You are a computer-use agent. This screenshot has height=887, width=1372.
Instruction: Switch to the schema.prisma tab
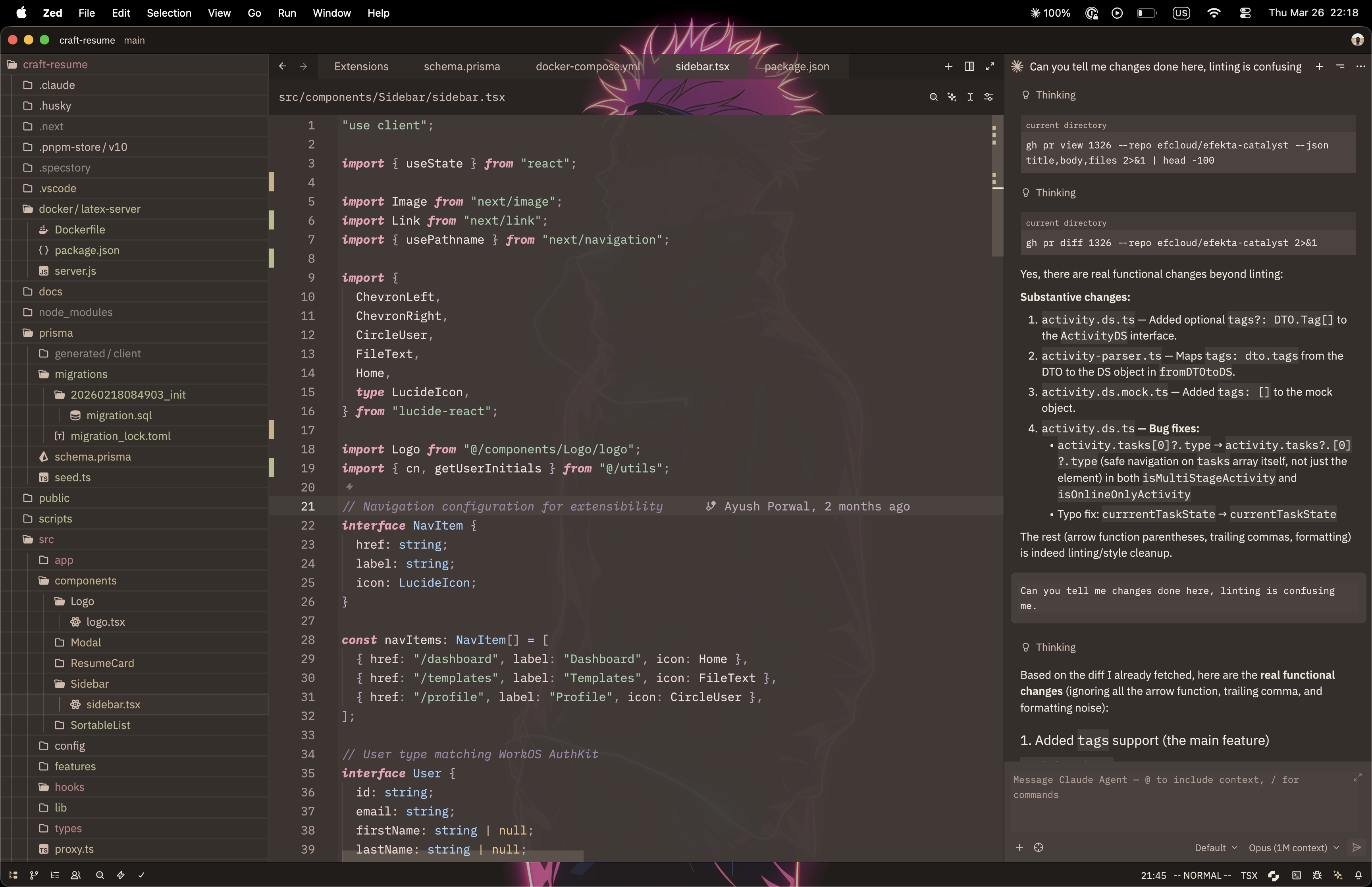click(x=462, y=66)
